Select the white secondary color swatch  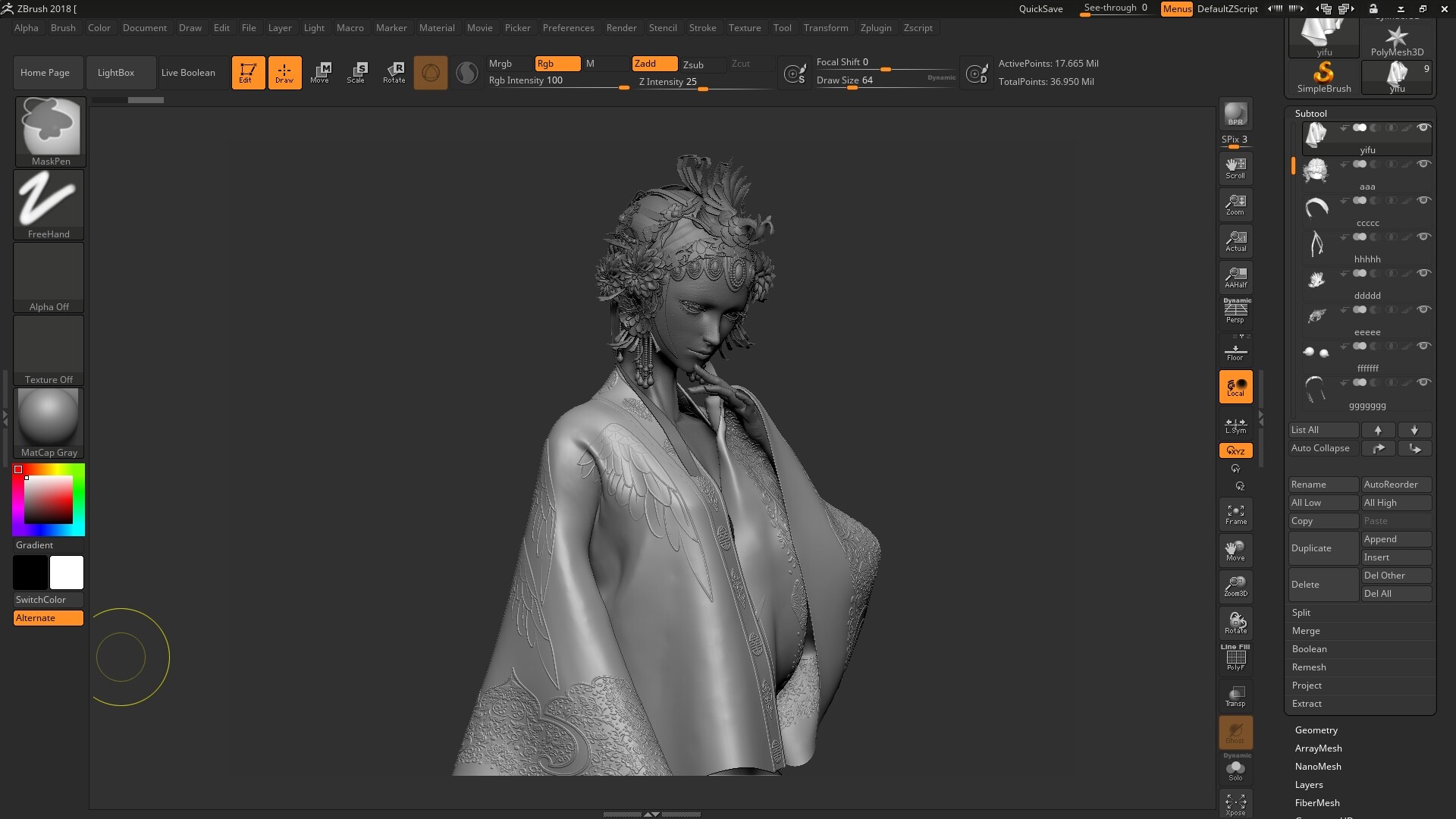67,573
